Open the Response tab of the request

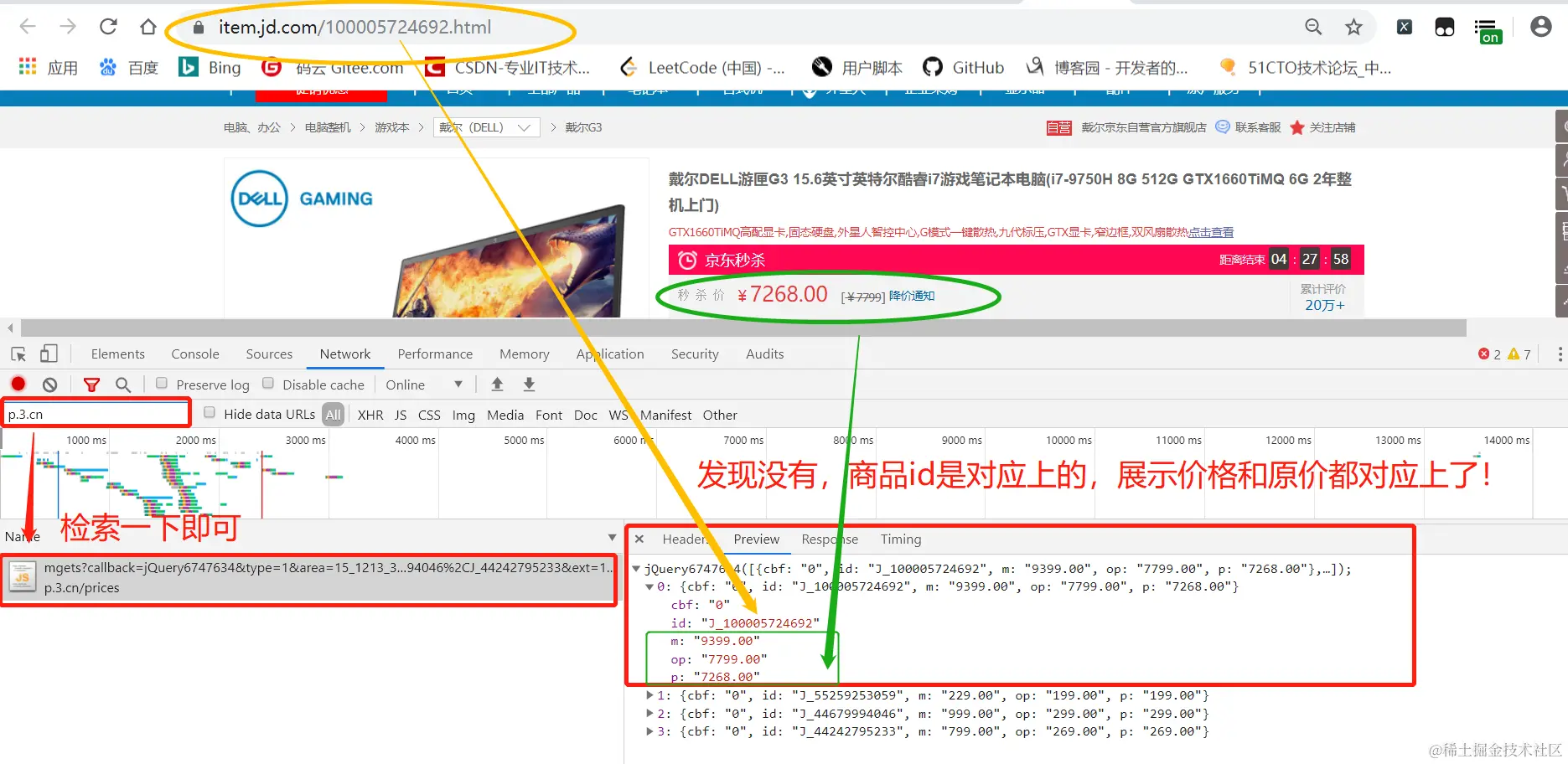click(x=830, y=539)
